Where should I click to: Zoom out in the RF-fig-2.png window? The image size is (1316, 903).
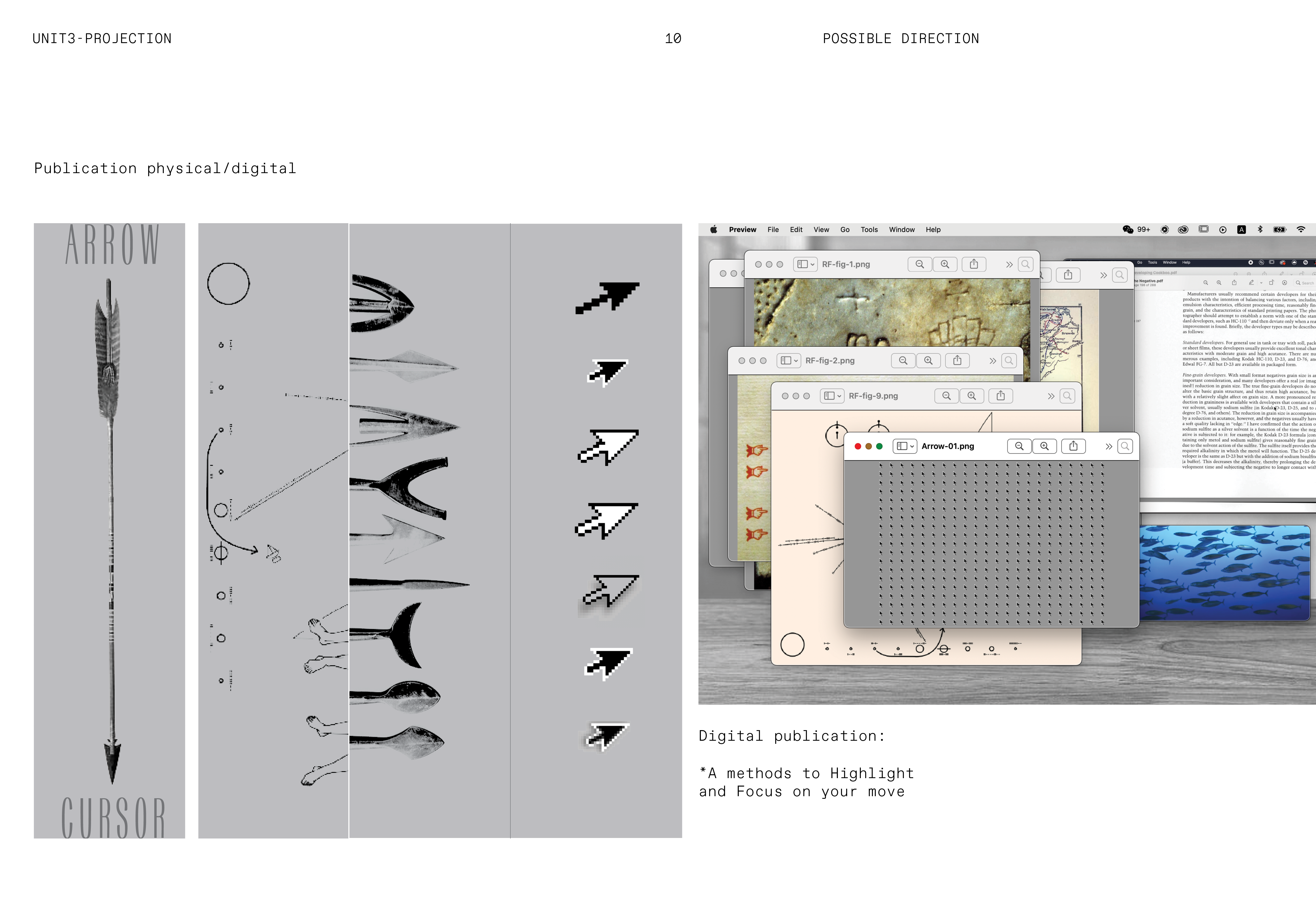(x=903, y=361)
